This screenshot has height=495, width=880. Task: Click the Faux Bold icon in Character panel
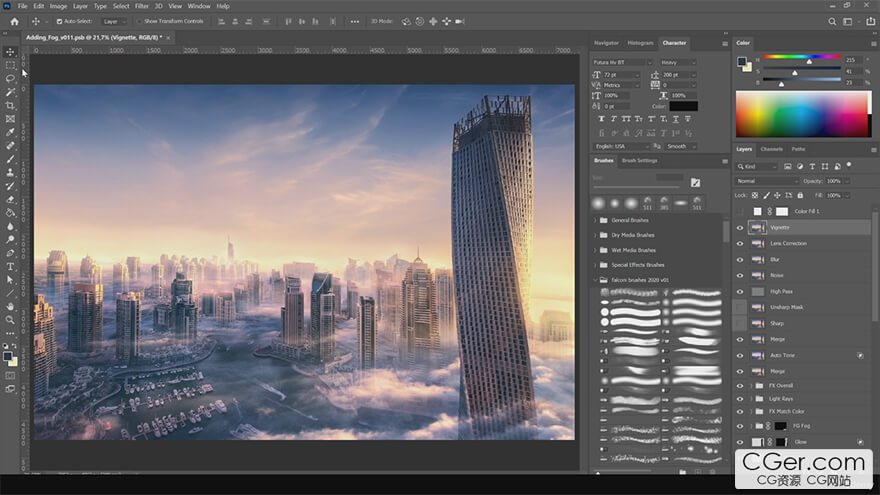click(601, 119)
